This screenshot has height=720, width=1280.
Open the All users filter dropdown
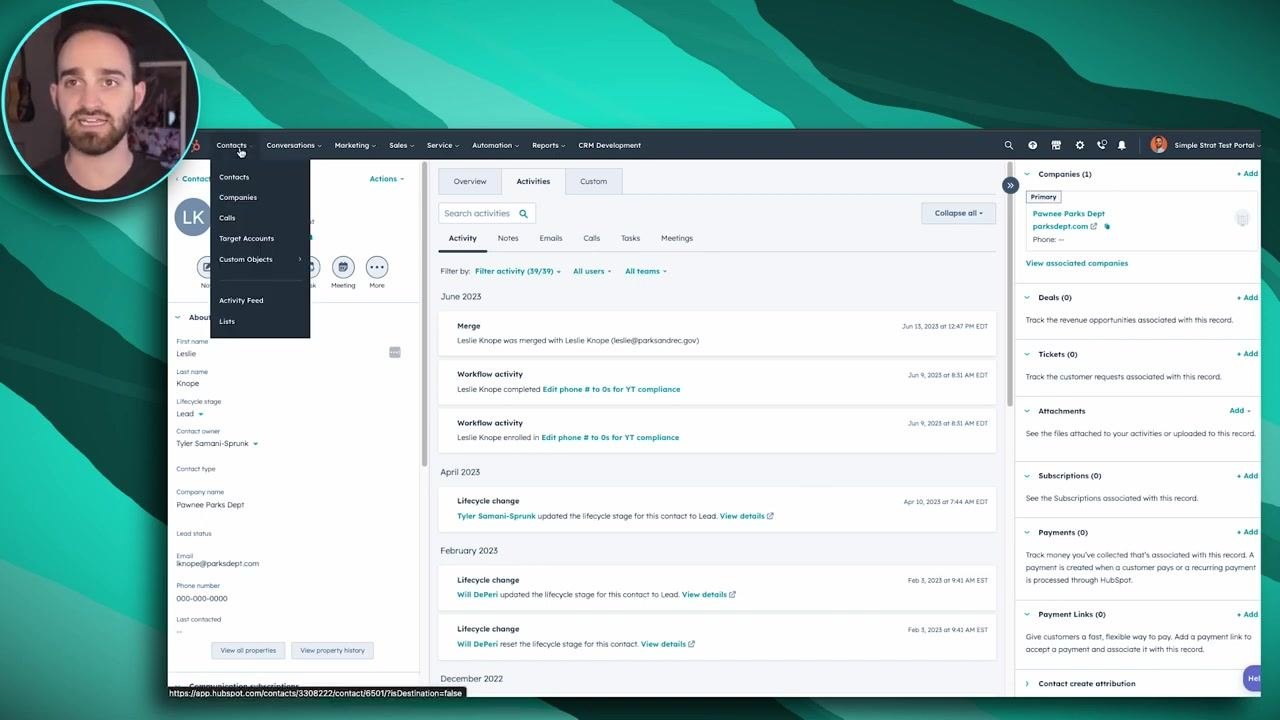[592, 271]
